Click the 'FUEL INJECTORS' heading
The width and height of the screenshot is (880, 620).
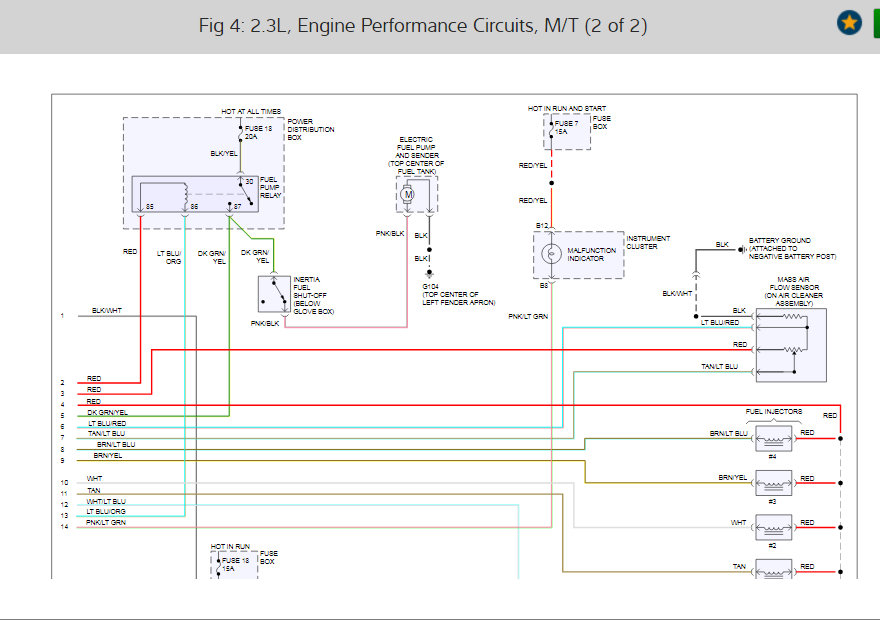tap(773, 411)
